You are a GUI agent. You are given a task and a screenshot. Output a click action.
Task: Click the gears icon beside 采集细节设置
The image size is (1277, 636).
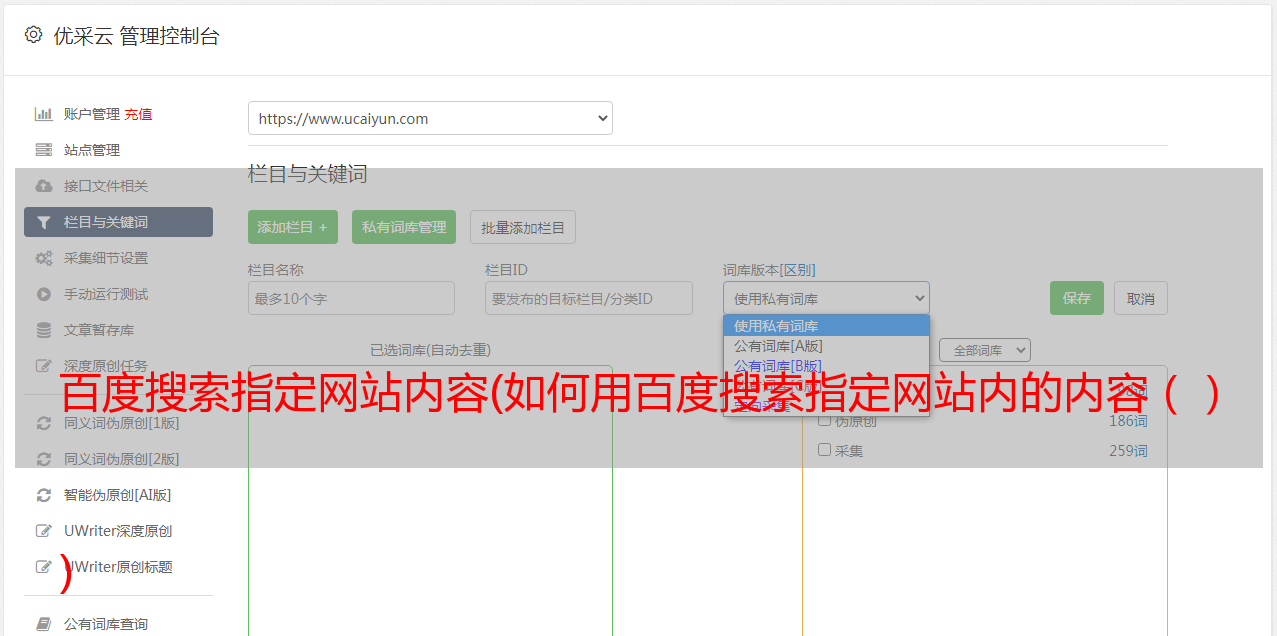[43, 258]
